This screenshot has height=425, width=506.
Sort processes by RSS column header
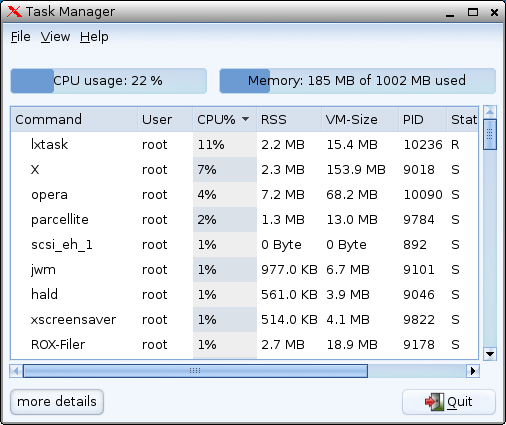point(289,119)
